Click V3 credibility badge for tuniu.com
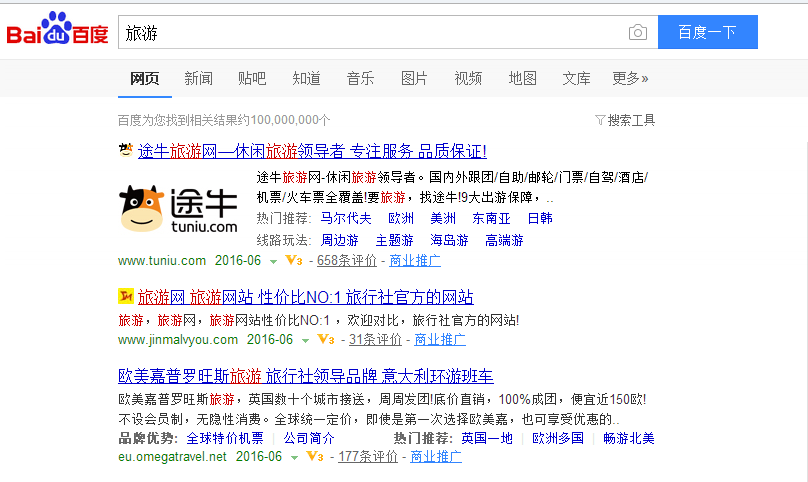Viewport: 808px width, 482px height. (294, 261)
